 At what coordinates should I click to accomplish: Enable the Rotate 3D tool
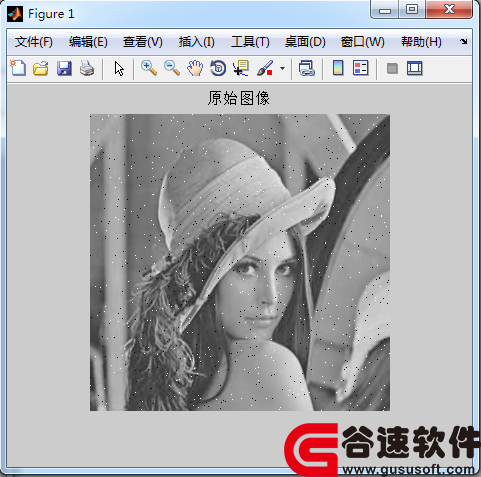[218, 68]
